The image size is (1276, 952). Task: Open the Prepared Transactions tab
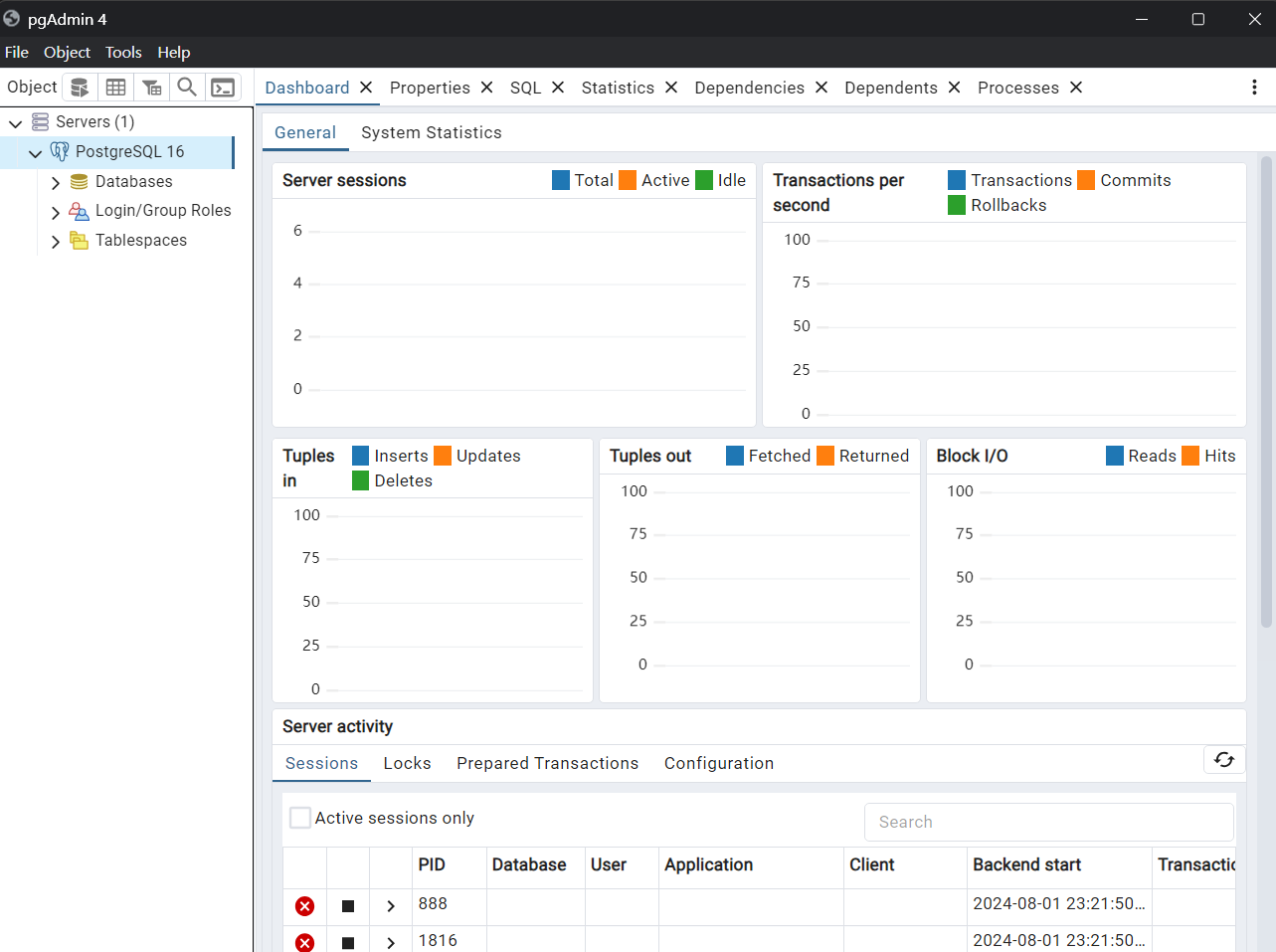pos(547,763)
